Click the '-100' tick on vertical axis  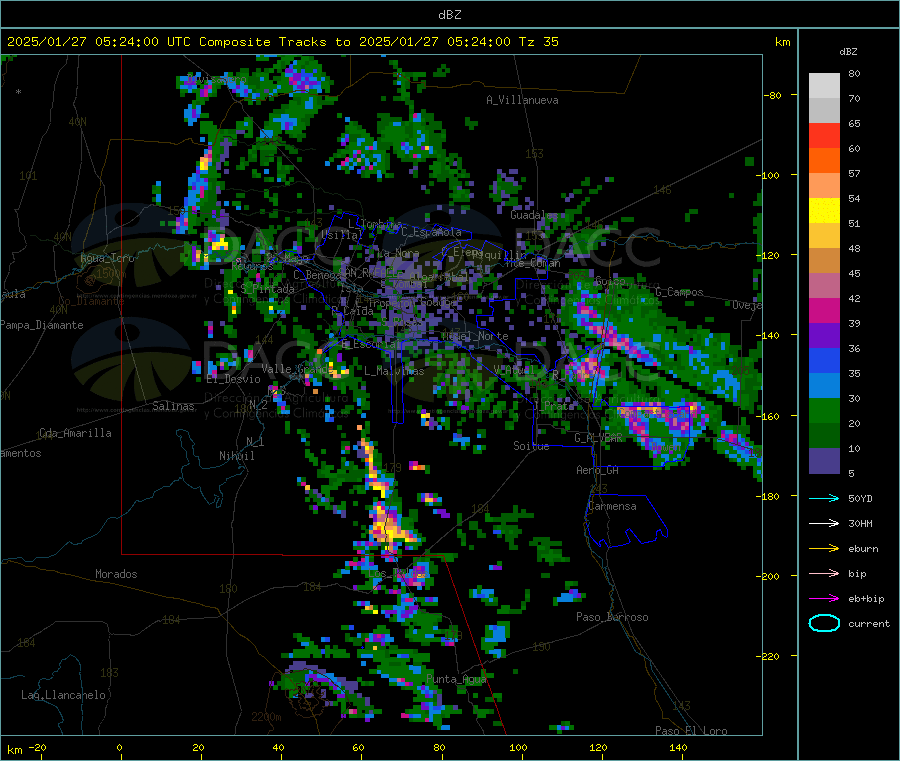tap(767, 175)
